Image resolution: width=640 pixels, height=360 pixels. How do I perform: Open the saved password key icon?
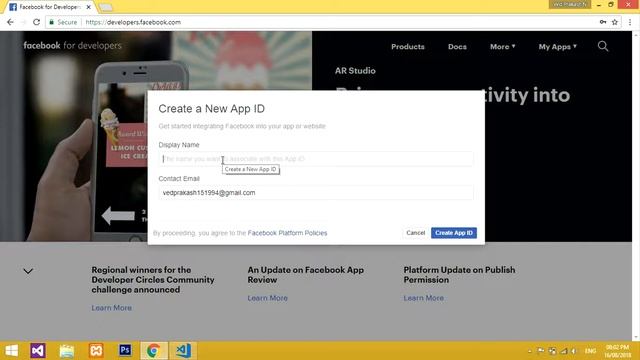tap(603, 22)
